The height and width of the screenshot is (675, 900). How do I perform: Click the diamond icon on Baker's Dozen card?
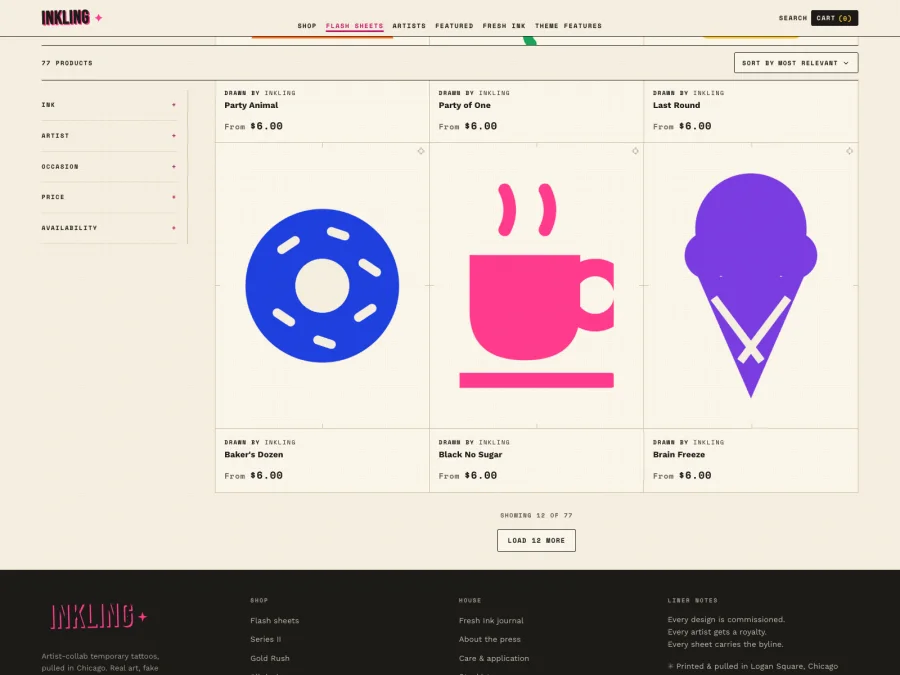pyautogui.click(x=421, y=151)
